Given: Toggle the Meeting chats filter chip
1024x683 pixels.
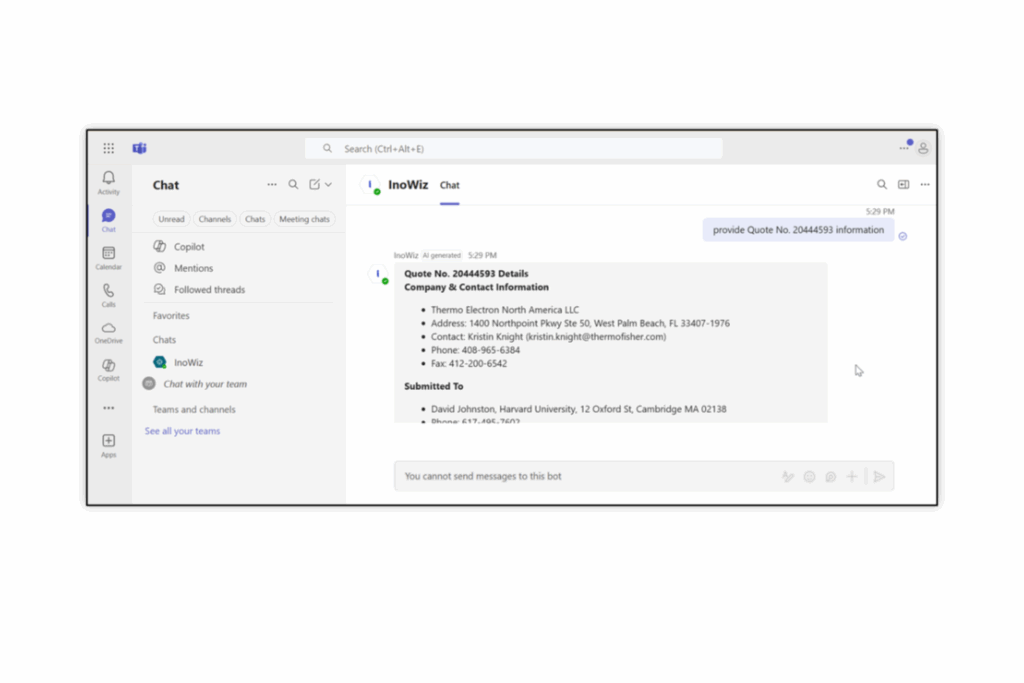Looking at the screenshot, I should [304, 219].
